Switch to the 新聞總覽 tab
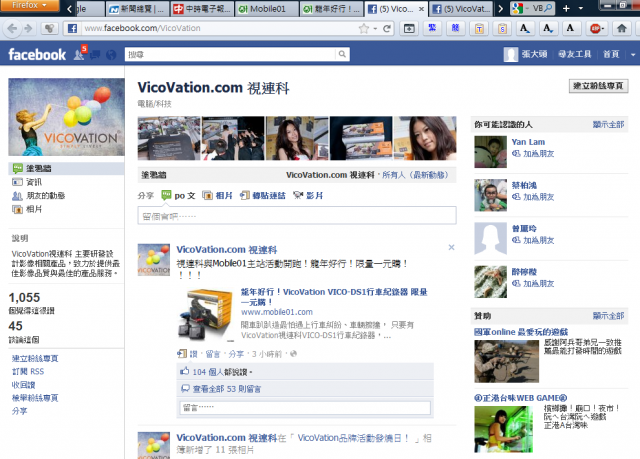Screen dimensions: 640x459 [x=137, y=9]
